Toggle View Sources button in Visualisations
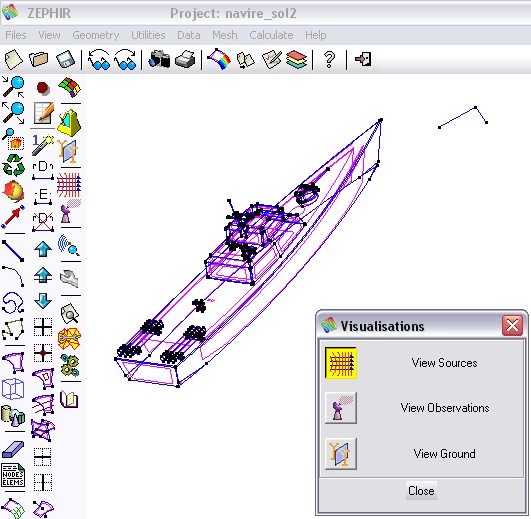The width and height of the screenshot is (531, 519). [x=341, y=363]
